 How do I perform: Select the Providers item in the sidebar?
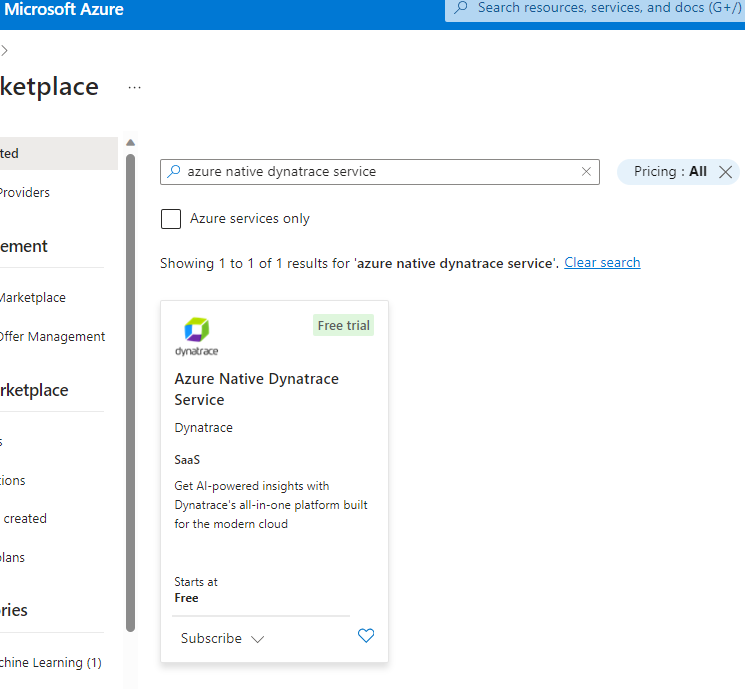click(x=25, y=192)
